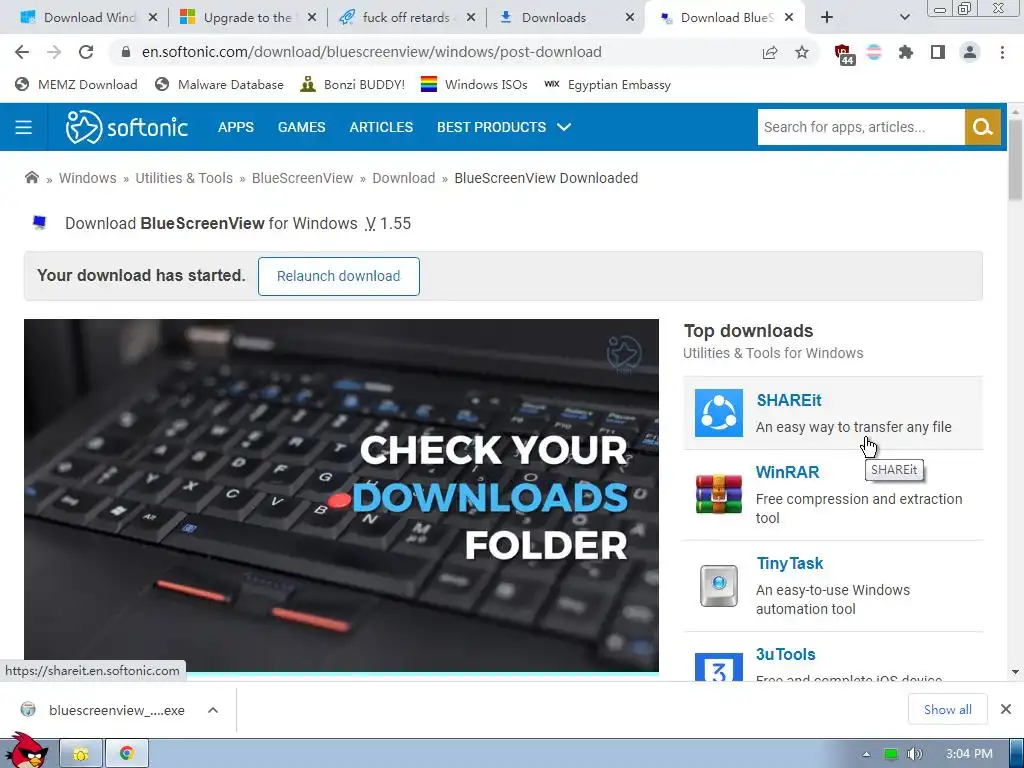The height and width of the screenshot is (768, 1024).
Task: Click the page vertical scrollbar thumb
Action: (x=1015, y=160)
